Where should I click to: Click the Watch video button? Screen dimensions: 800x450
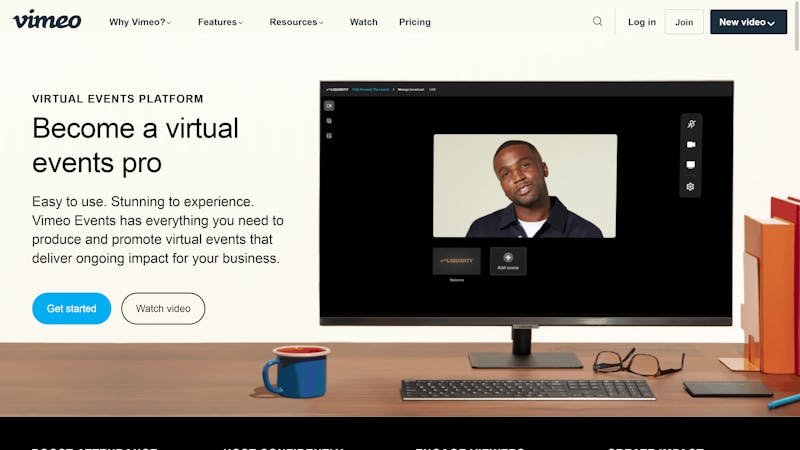[163, 308]
